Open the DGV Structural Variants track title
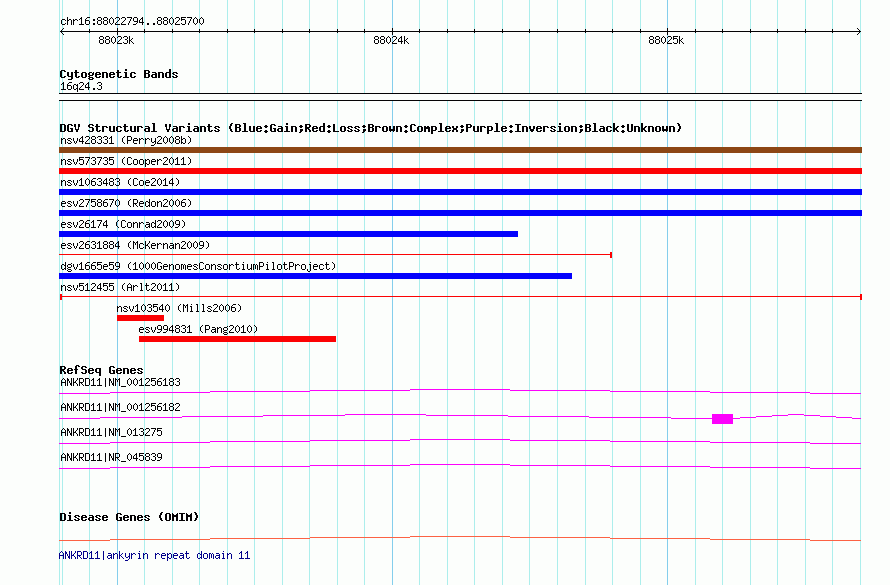This screenshot has width=890, height=585. click(x=371, y=128)
